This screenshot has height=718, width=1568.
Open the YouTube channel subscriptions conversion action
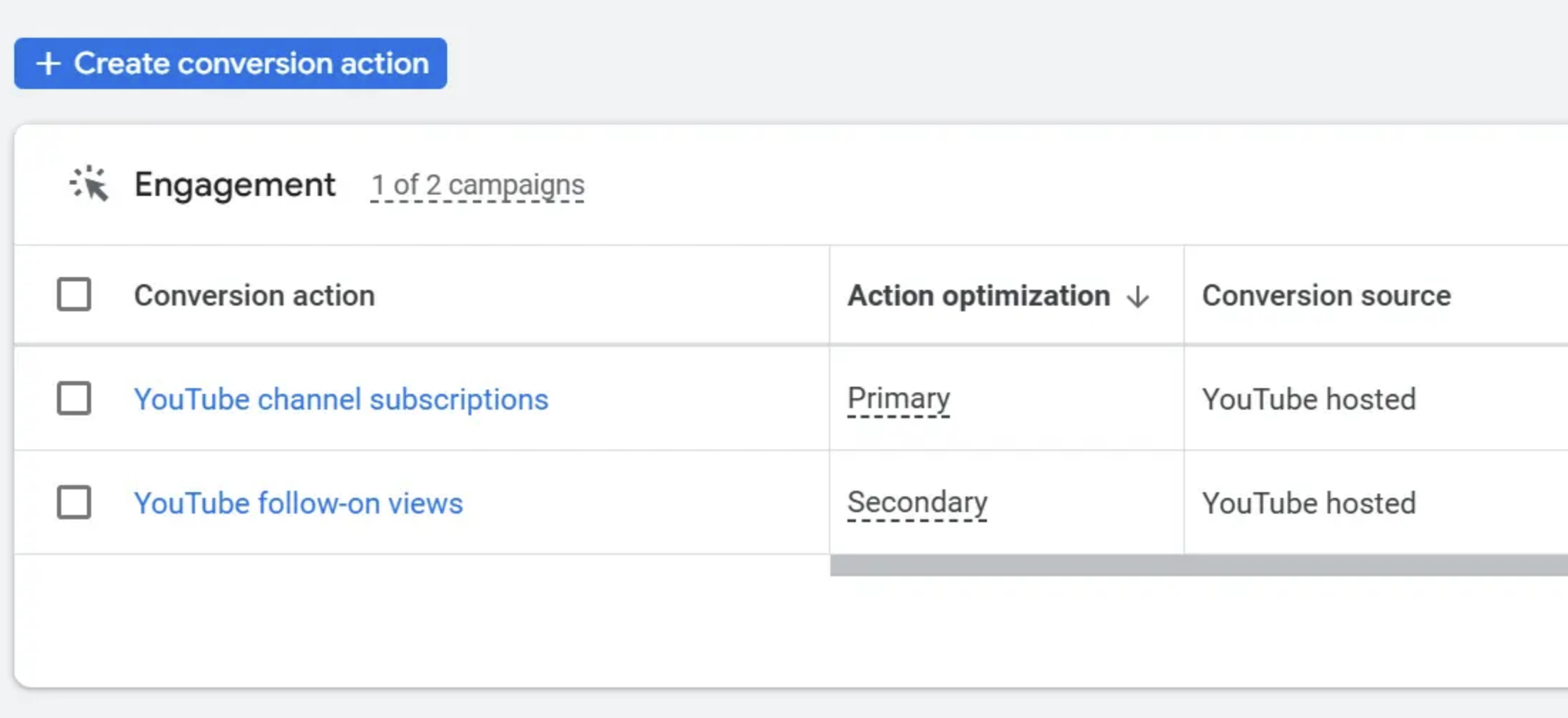[x=341, y=399]
